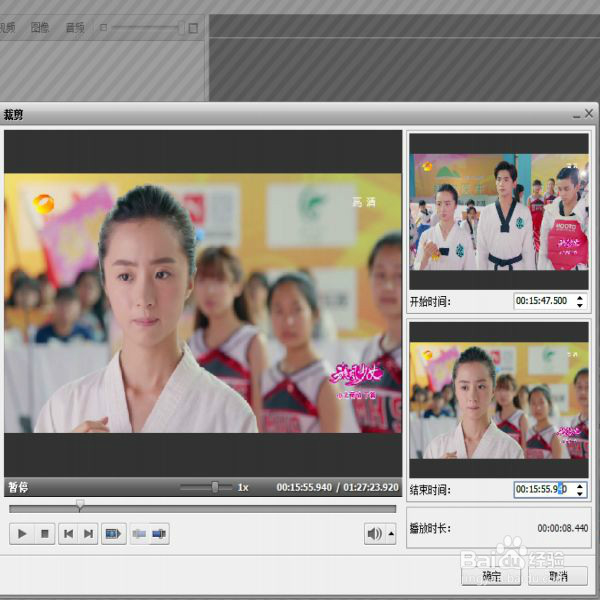
Task: Click the 00:15:55.940 current time readout
Action: coord(304,487)
